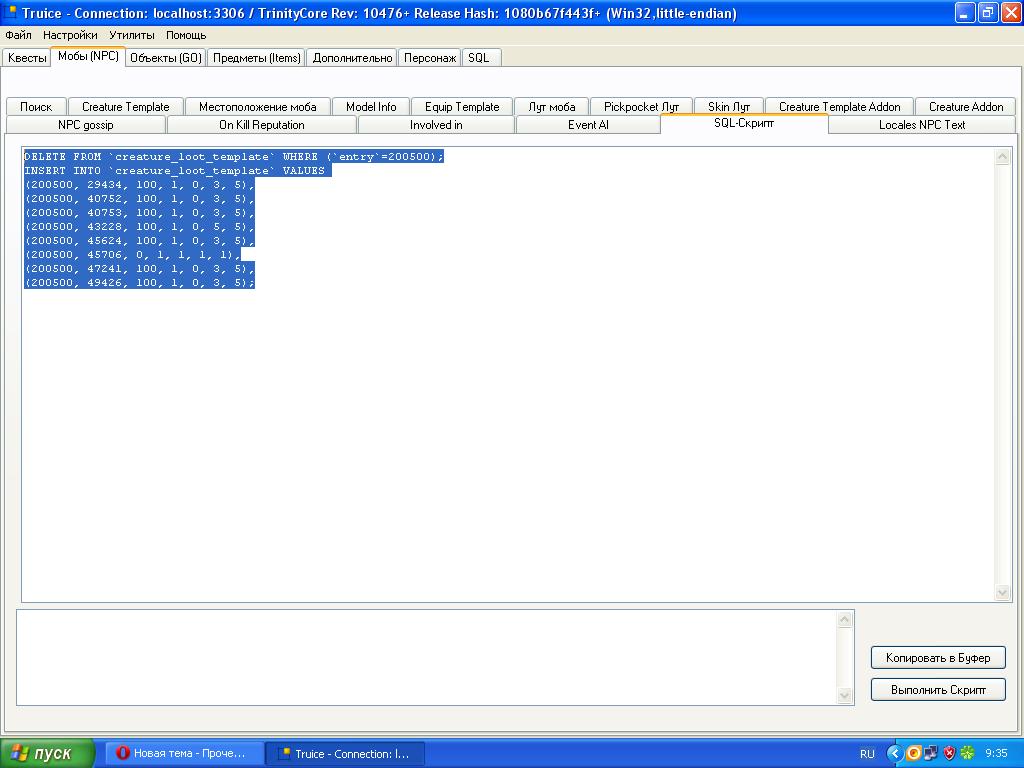The width and height of the screenshot is (1024, 768).
Task: Open the пуск Start menu
Action: click(47, 754)
